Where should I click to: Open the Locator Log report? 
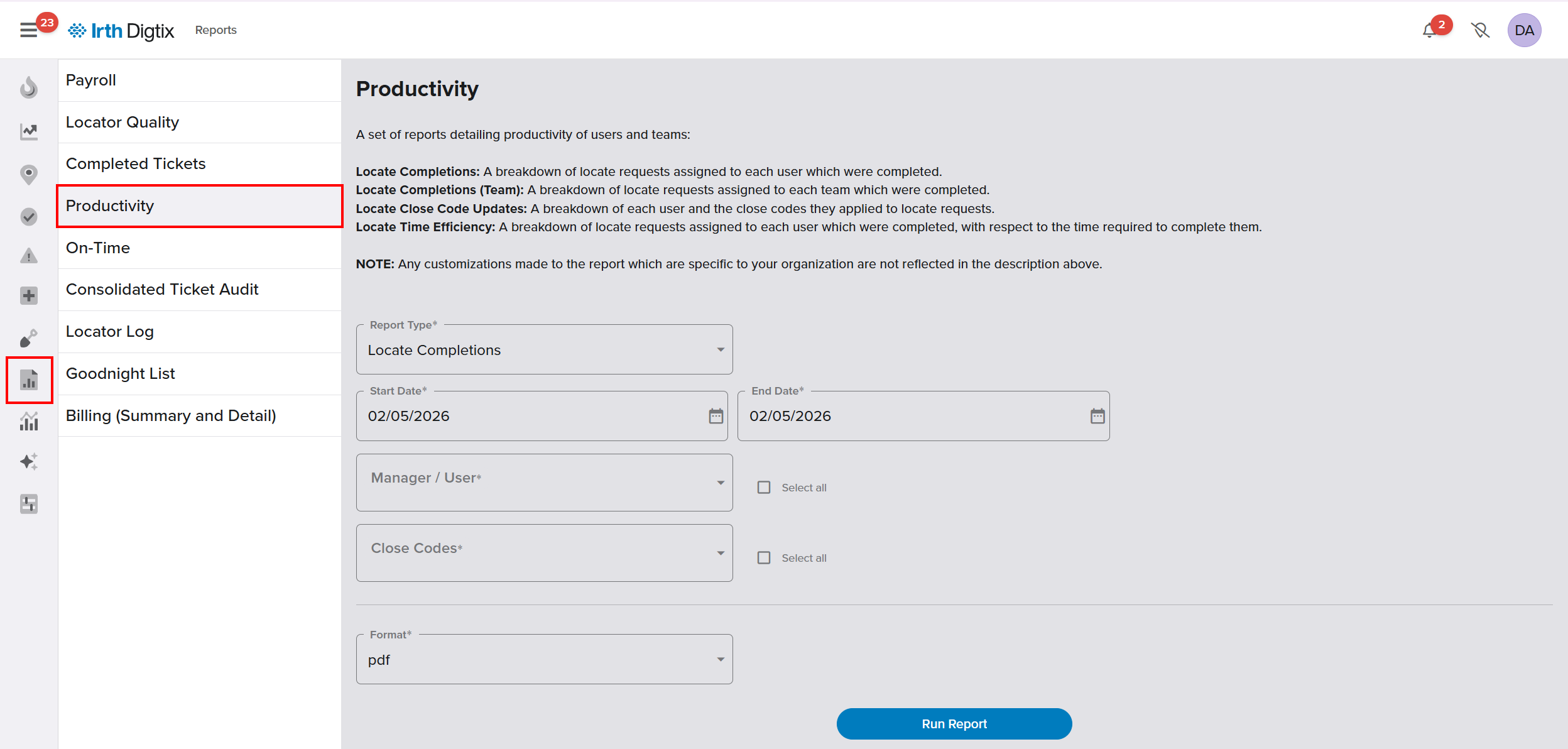coord(110,332)
